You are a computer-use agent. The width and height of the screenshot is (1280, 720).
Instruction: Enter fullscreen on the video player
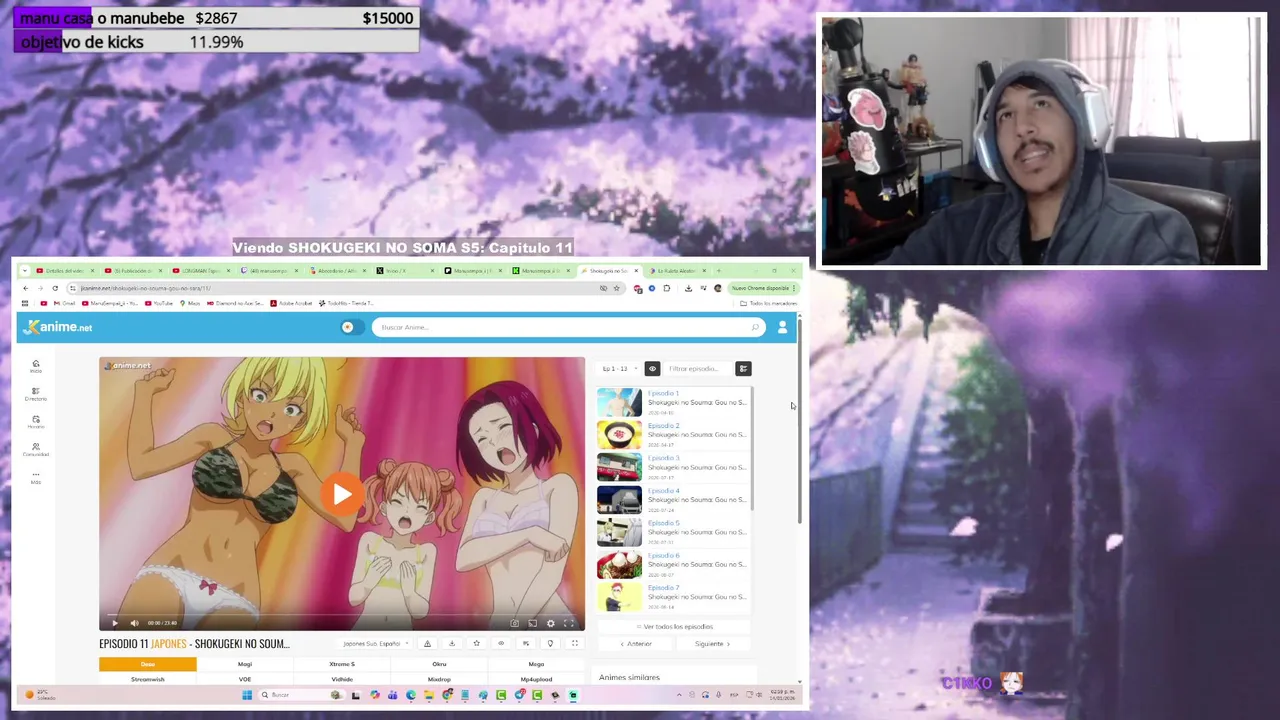click(569, 623)
